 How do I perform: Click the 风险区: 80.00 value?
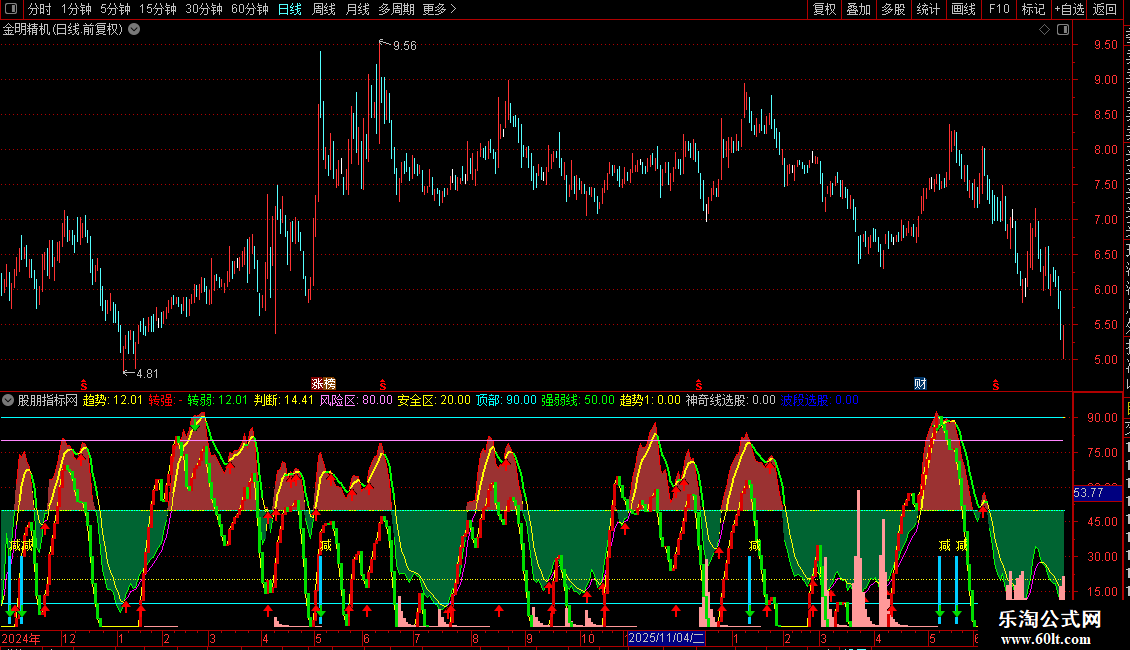click(356, 400)
